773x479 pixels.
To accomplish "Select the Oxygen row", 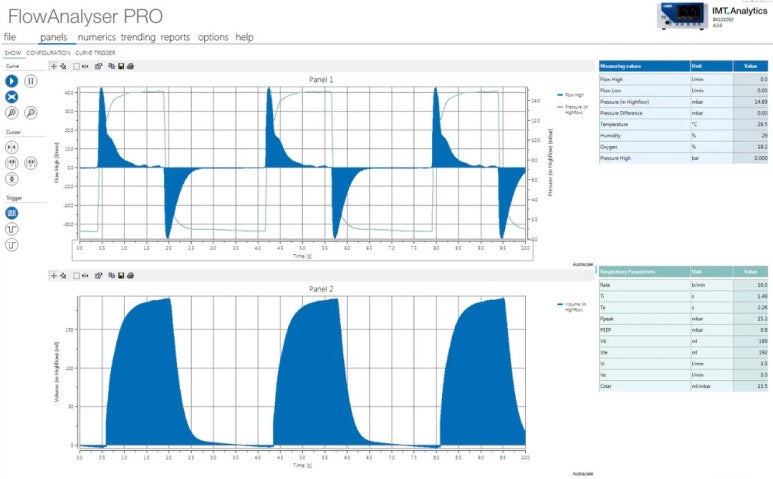I will 683,147.
